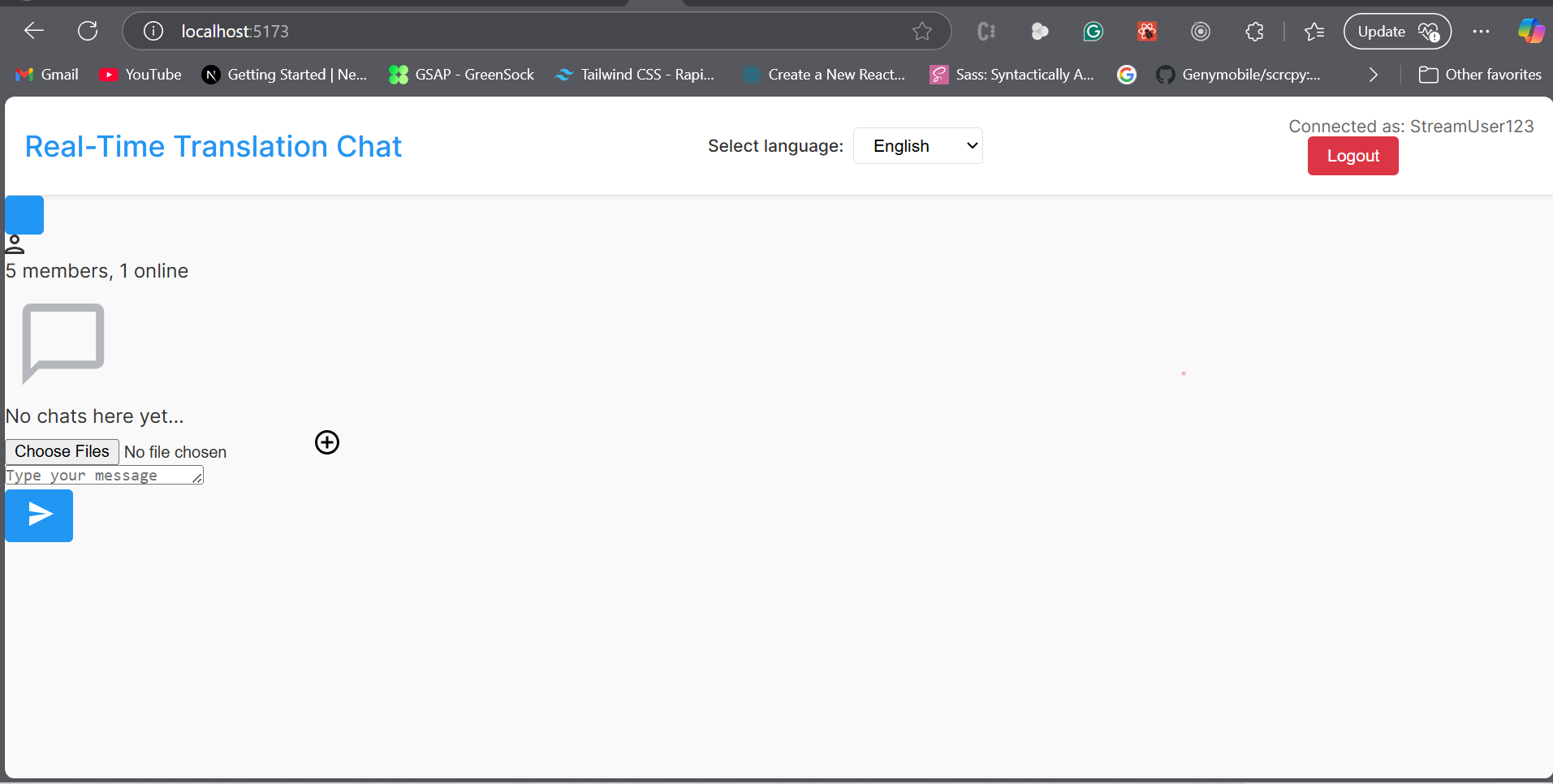Screen dimensions: 1553x784
Task: Open the Grammarly extension icon
Action: 1094,32
